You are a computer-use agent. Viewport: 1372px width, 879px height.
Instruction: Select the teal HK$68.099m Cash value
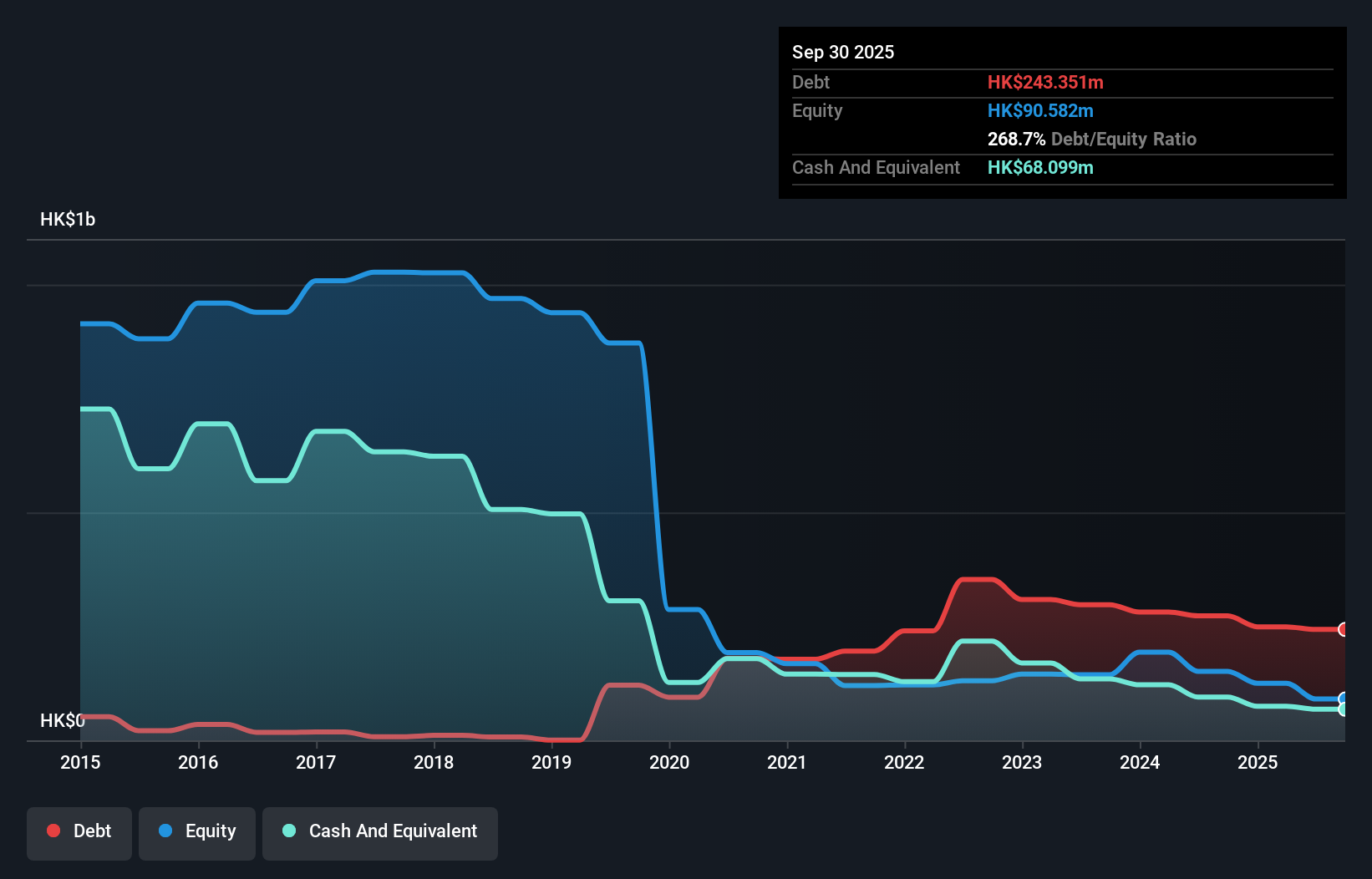pos(1039,168)
